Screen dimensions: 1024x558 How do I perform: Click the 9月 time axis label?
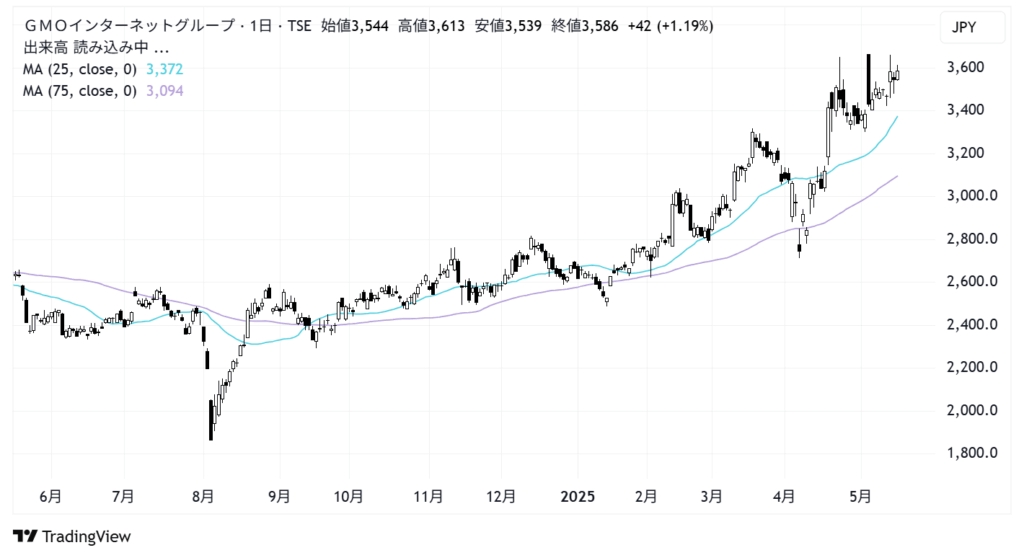click(x=280, y=497)
